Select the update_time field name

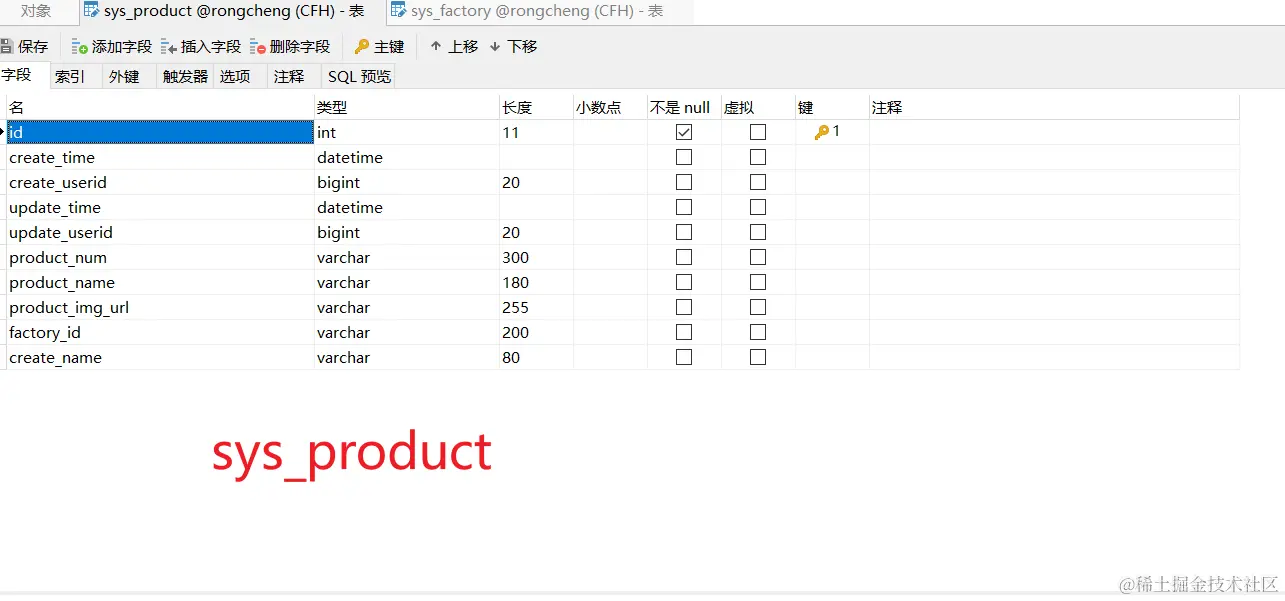55,207
